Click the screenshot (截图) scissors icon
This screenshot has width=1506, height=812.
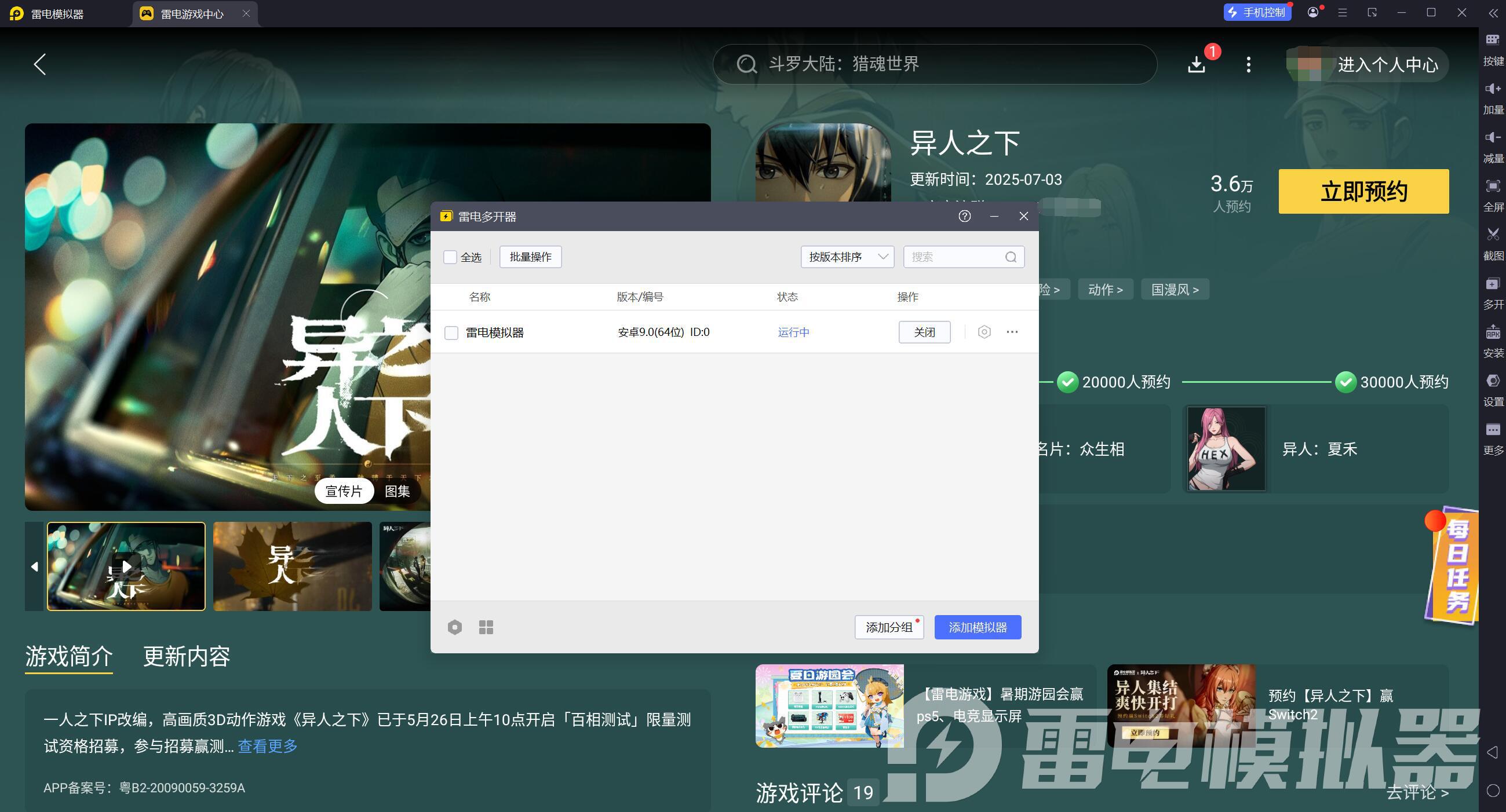pos(1493,235)
